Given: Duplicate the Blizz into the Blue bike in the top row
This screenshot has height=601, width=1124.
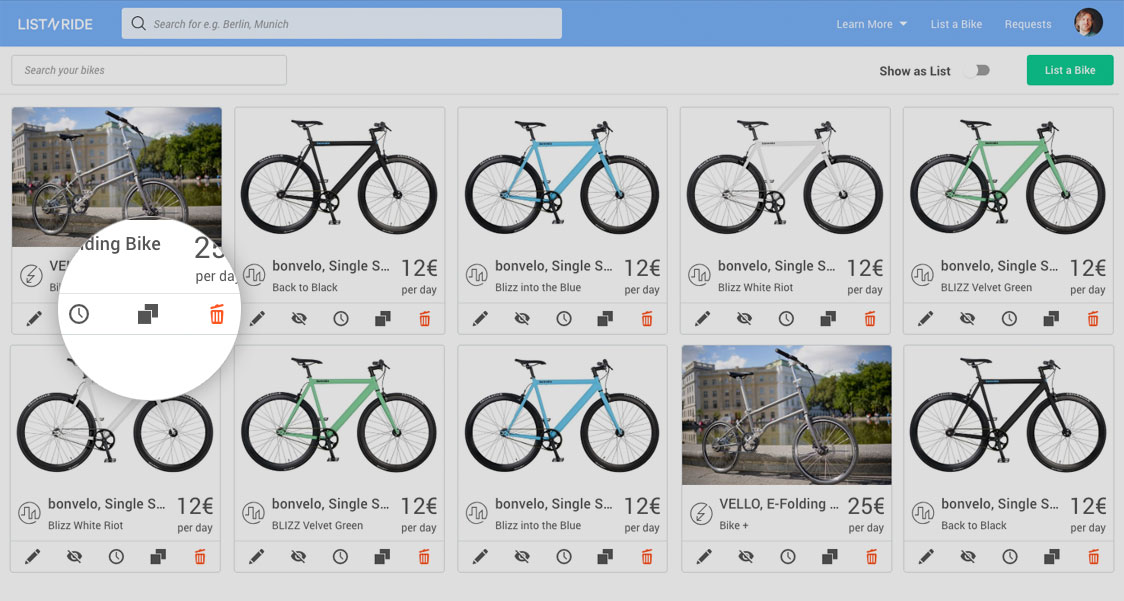Looking at the screenshot, I should (x=605, y=319).
